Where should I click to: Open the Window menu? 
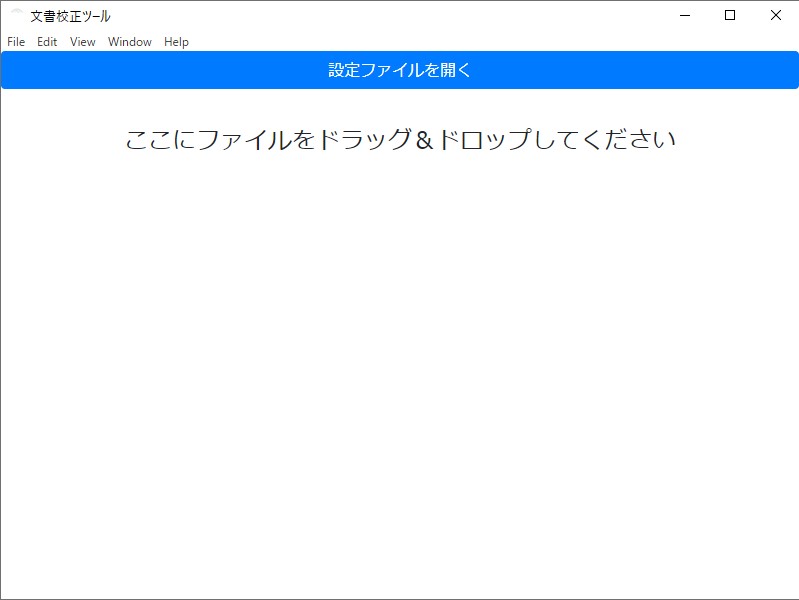click(x=129, y=42)
